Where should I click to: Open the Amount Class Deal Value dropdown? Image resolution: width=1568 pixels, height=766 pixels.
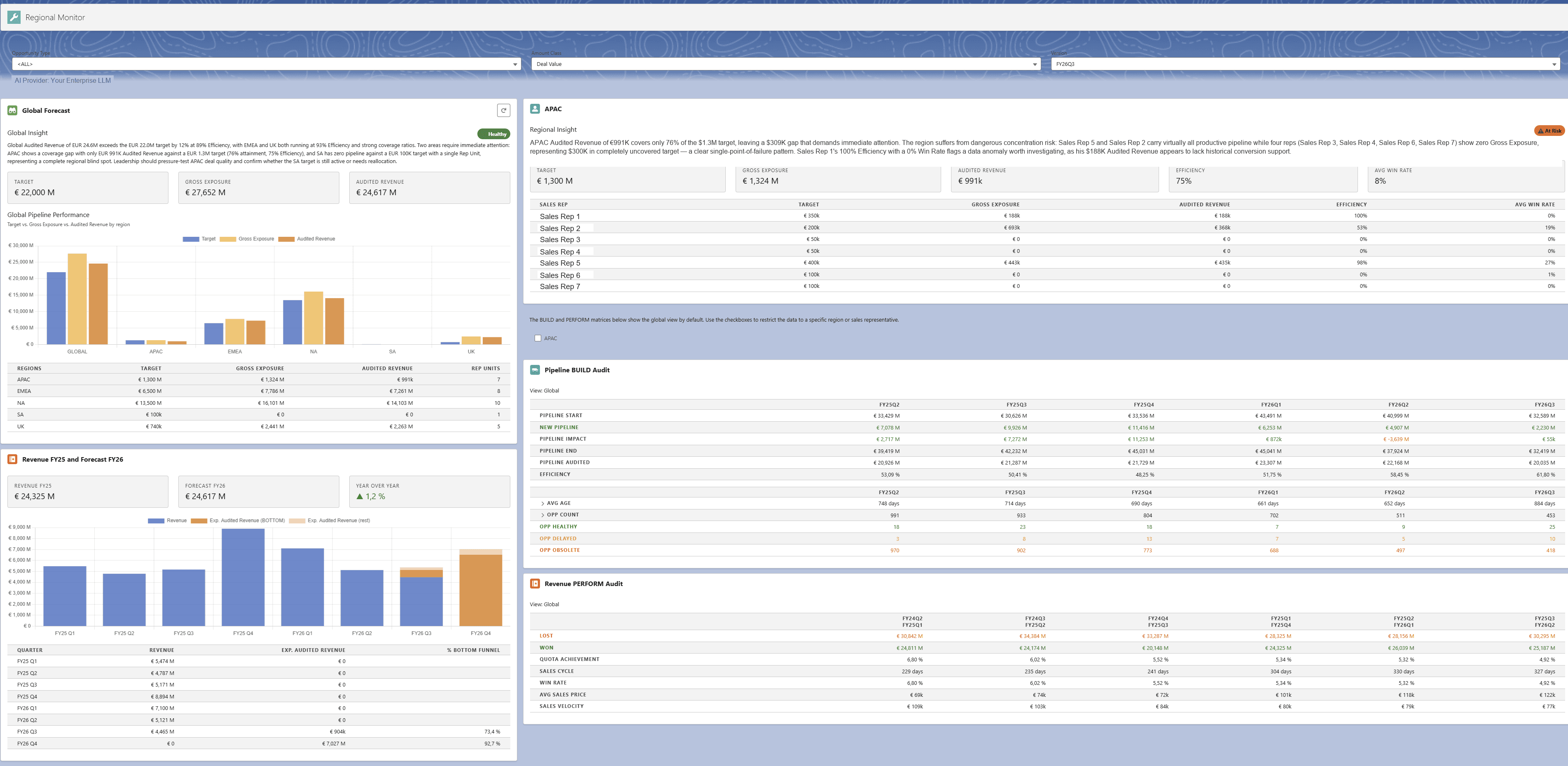pos(786,64)
